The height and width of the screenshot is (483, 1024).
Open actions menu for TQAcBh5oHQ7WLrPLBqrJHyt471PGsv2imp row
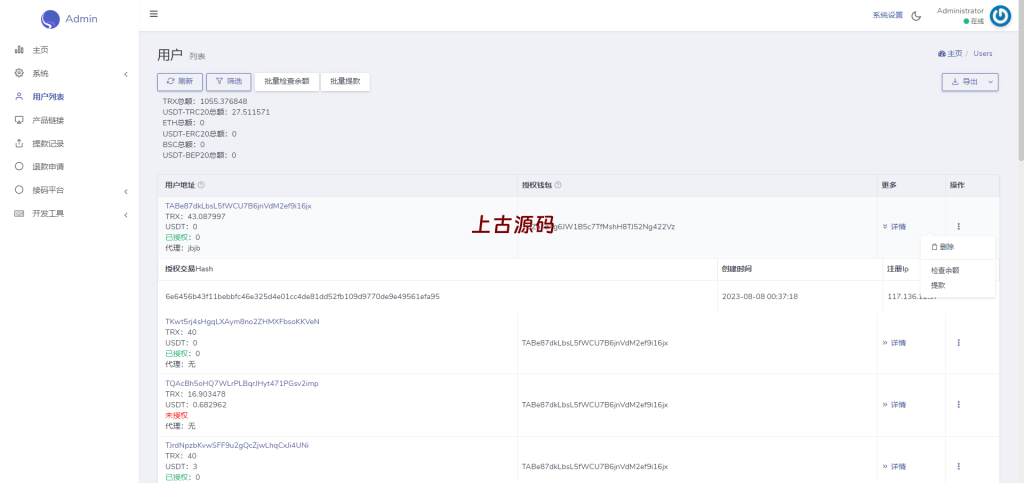pyautogui.click(x=959, y=405)
